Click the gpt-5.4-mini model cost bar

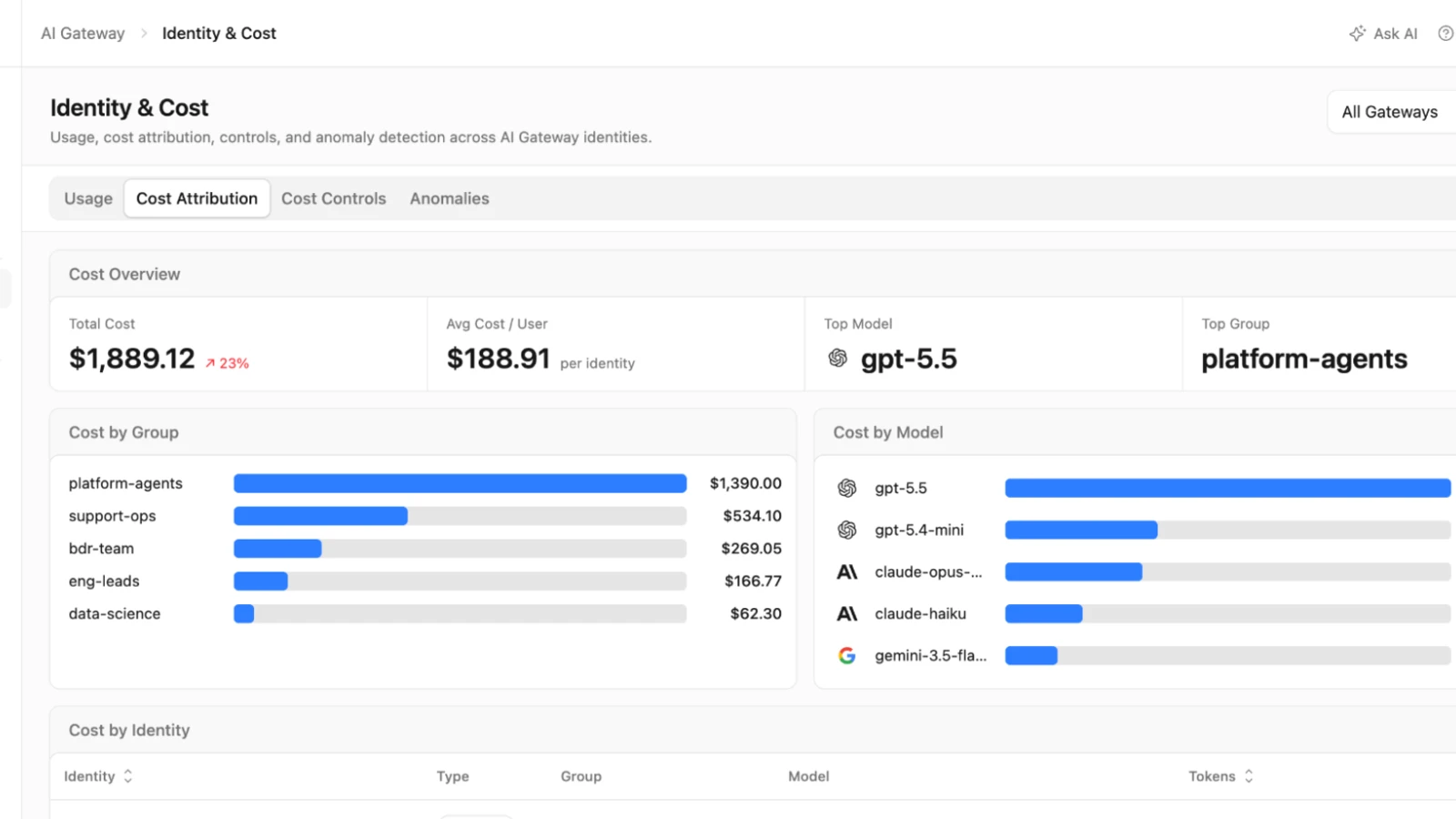point(1228,531)
